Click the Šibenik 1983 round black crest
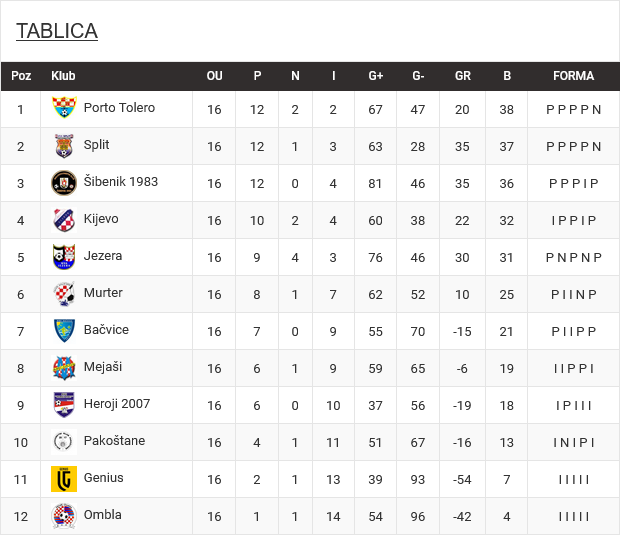The width and height of the screenshot is (620, 535). tap(64, 183)
